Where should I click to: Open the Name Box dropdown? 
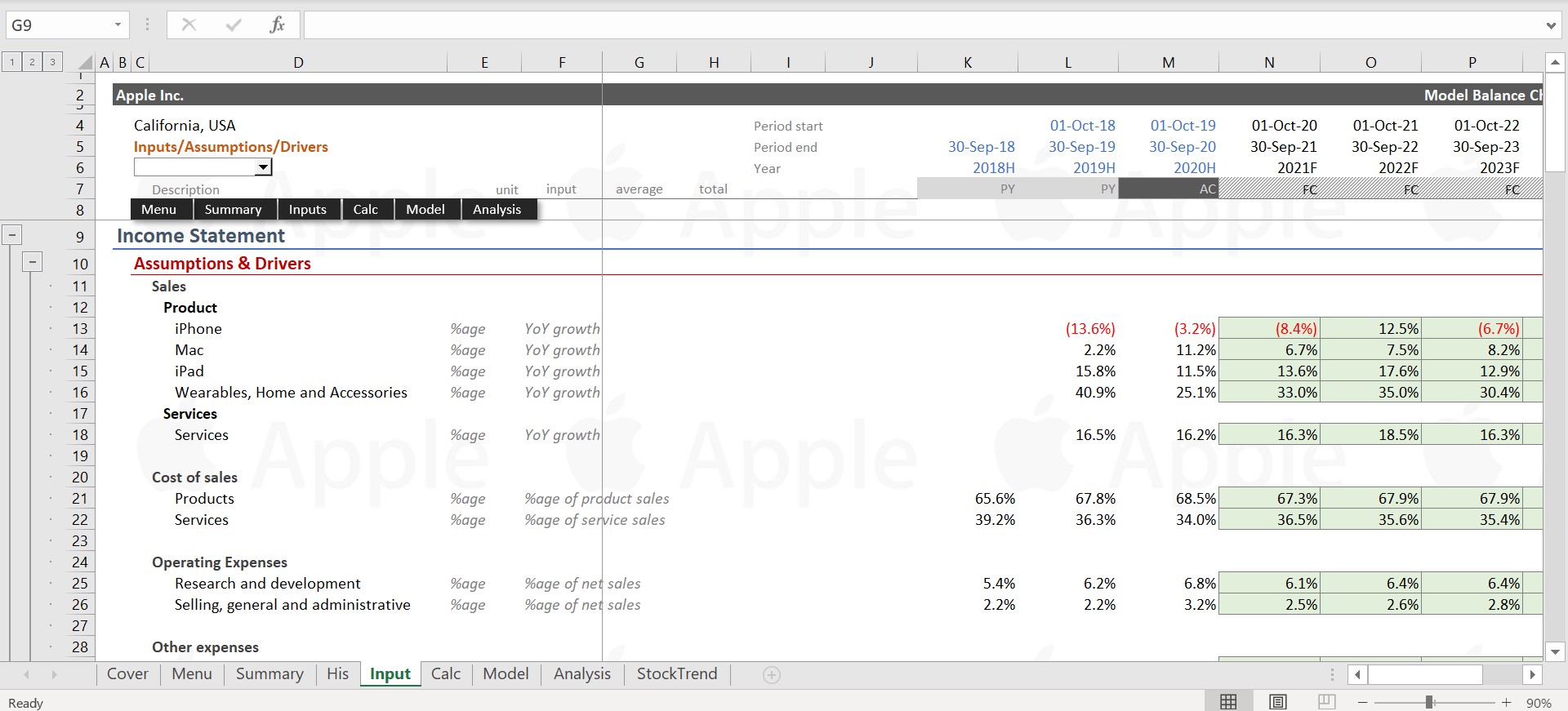tap(118, 24)
